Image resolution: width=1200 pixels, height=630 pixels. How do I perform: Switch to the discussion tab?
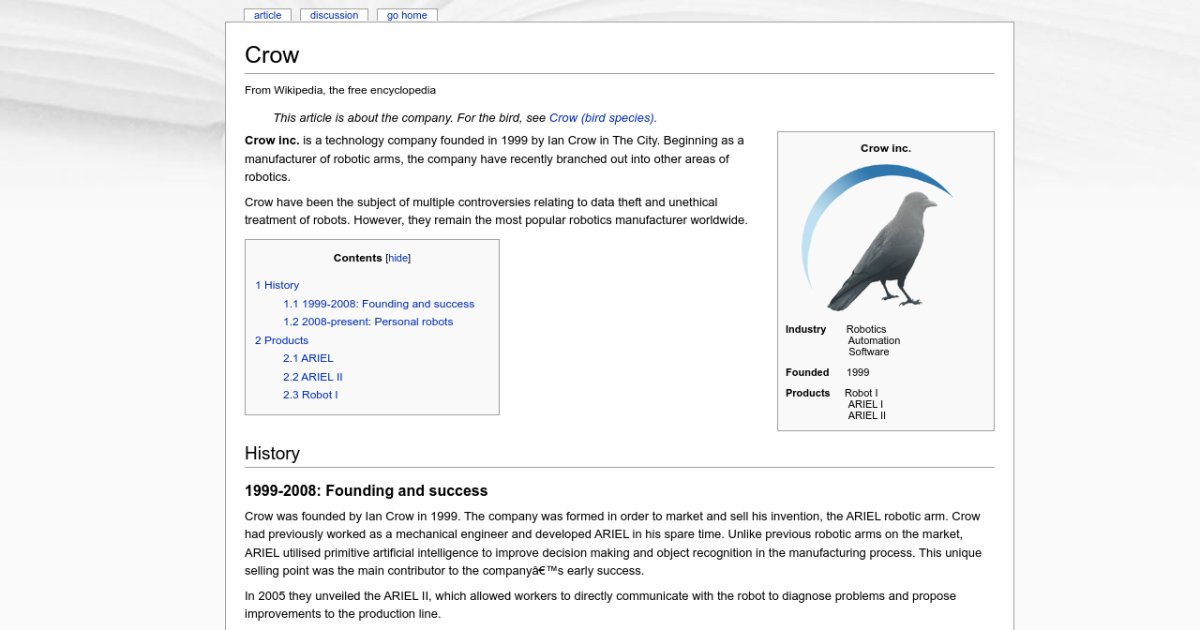click(x=334, y=15)
